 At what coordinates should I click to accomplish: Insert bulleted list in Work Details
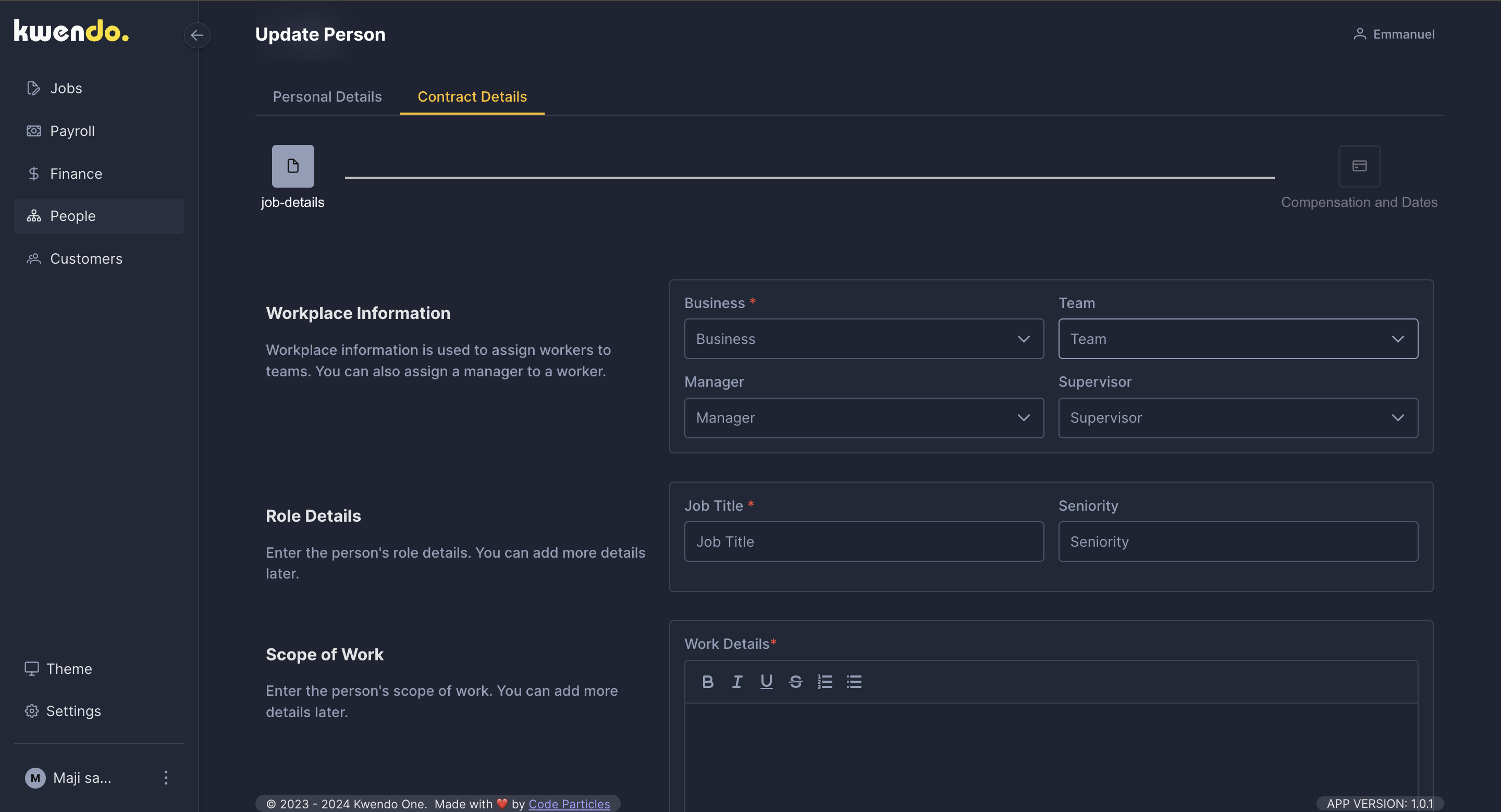click(x=854, y=682)
